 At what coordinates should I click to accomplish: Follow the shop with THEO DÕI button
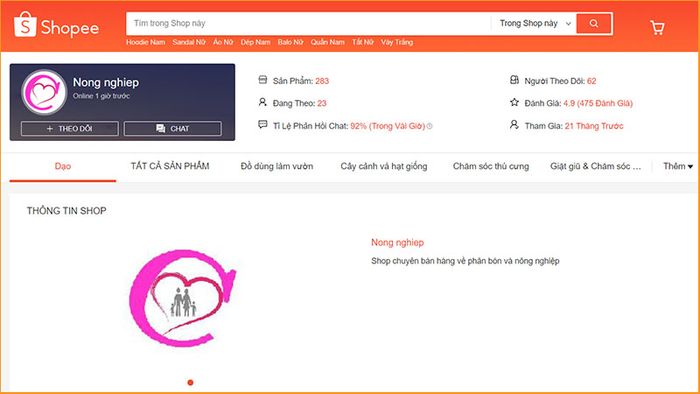click(70, 129)
